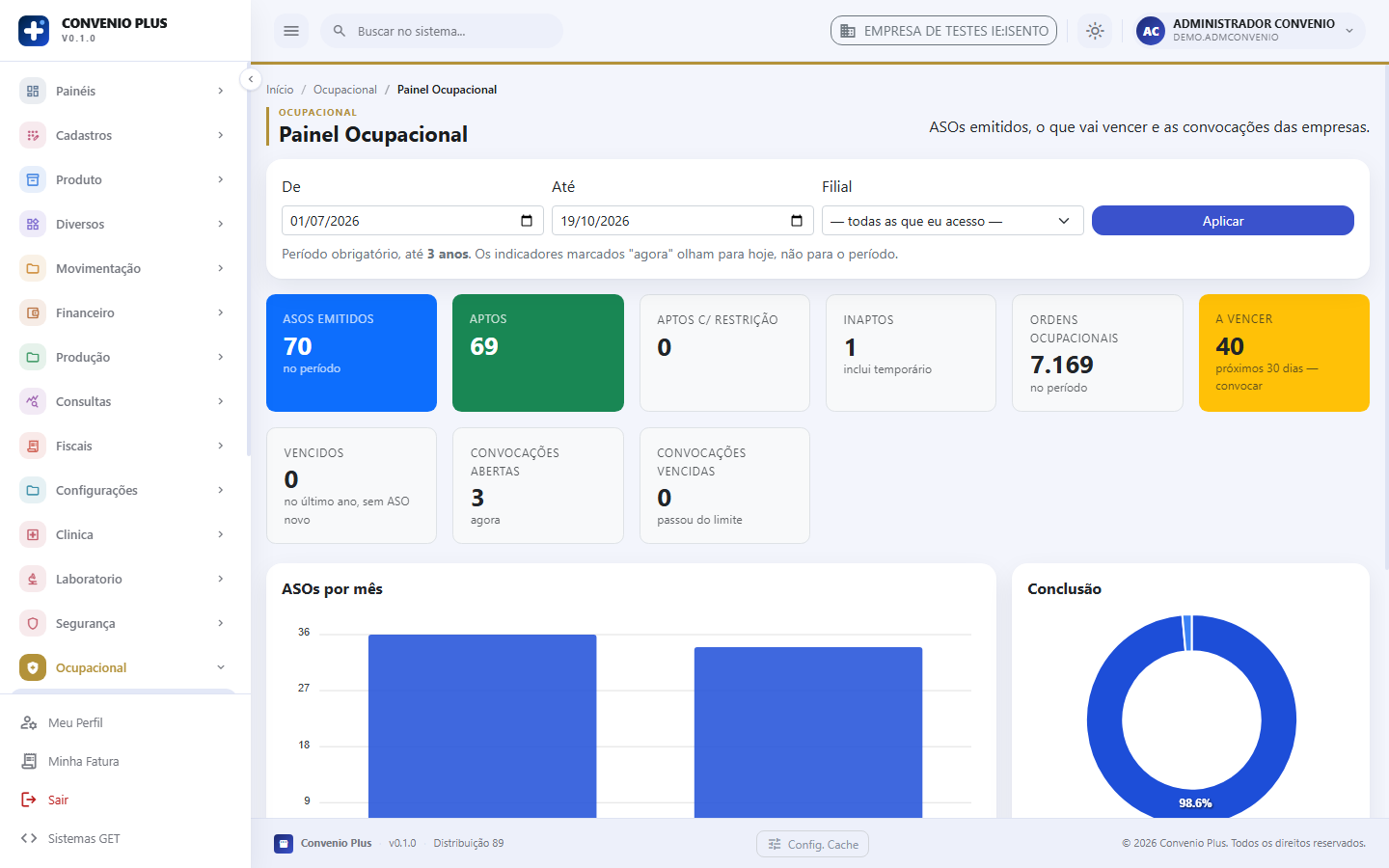1389x868 pixels.
Task: Click the page vertical scrollbar
Action: point(1386,318)
